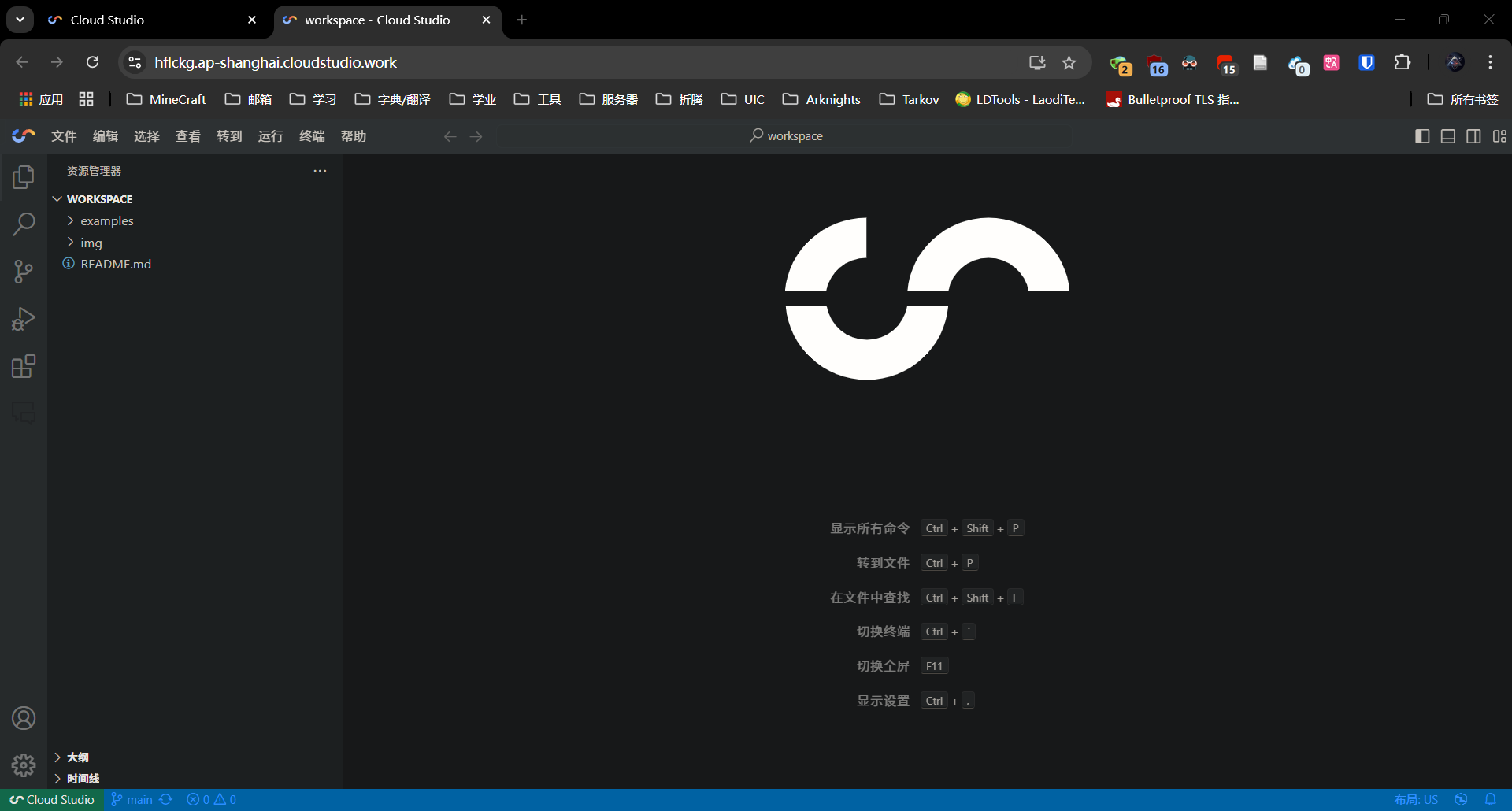Open the 运行 menu
The height and width of the screenshot is (811, 1512).
271,136
